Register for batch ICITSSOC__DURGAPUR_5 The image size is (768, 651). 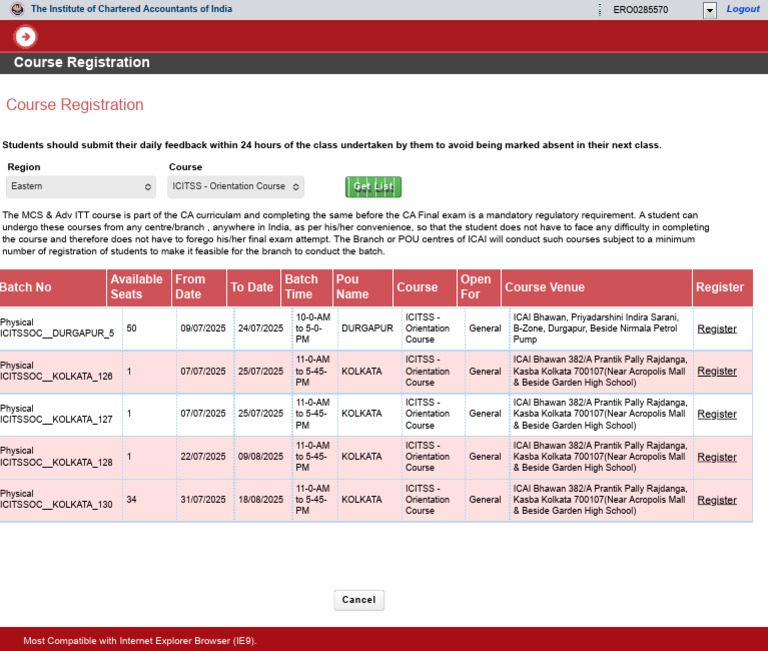click(717, 329)
